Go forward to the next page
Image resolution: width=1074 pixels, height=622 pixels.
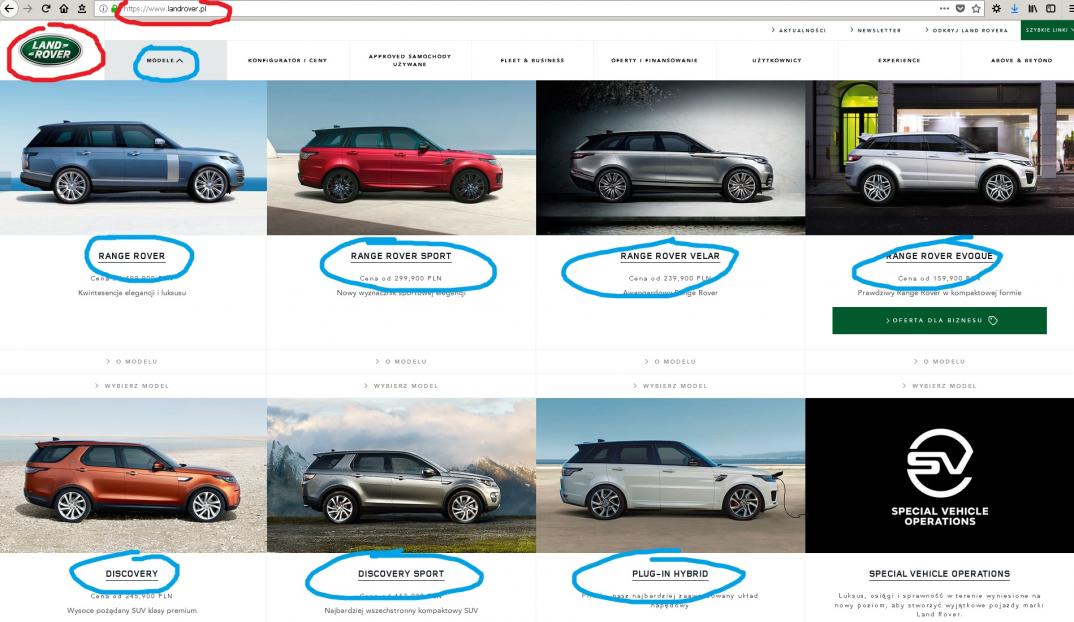pyautogui.click(x=28, y=8)
